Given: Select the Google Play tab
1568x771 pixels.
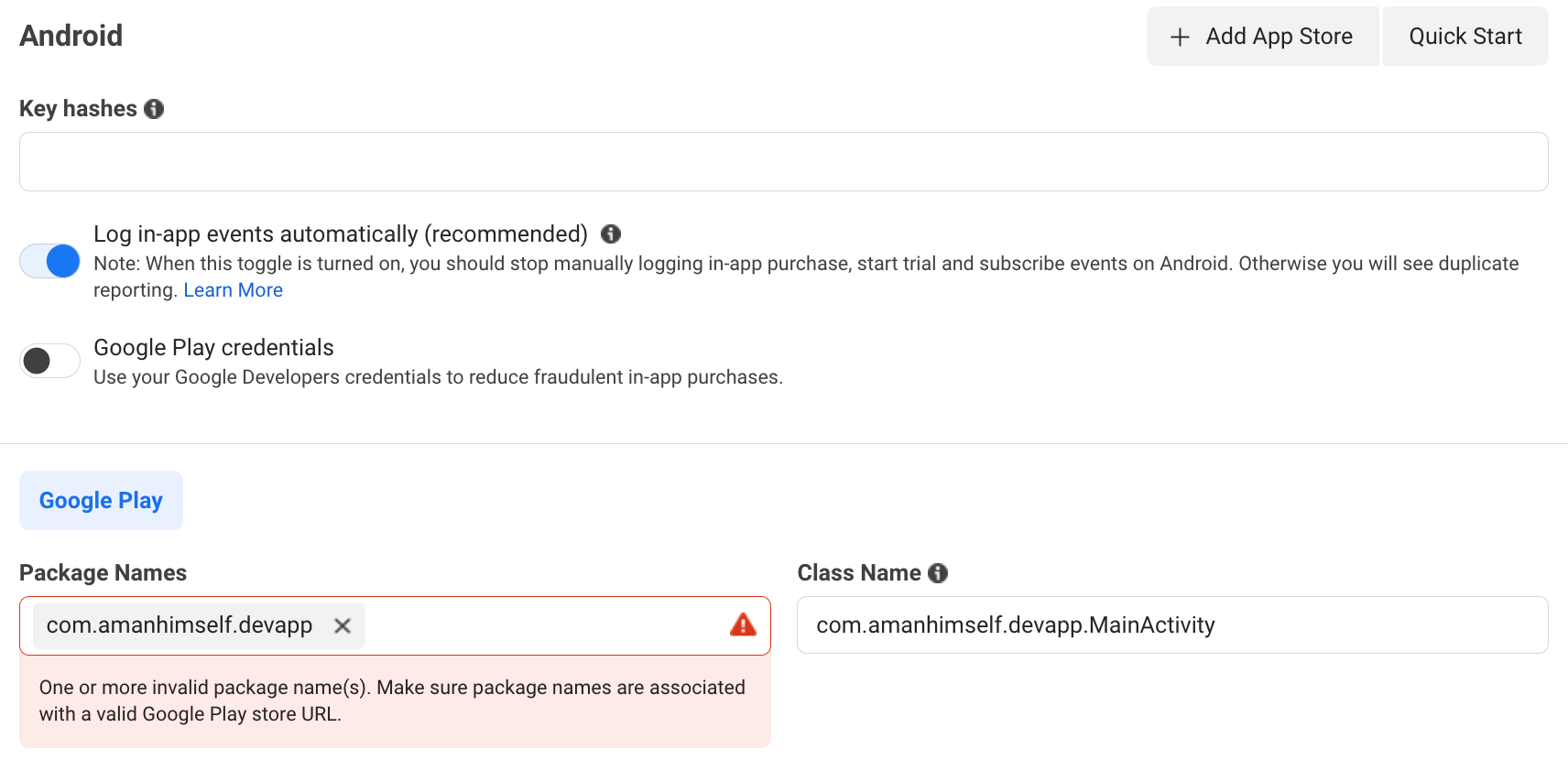Looking at the screenshot, I should [x=101, y=501].
